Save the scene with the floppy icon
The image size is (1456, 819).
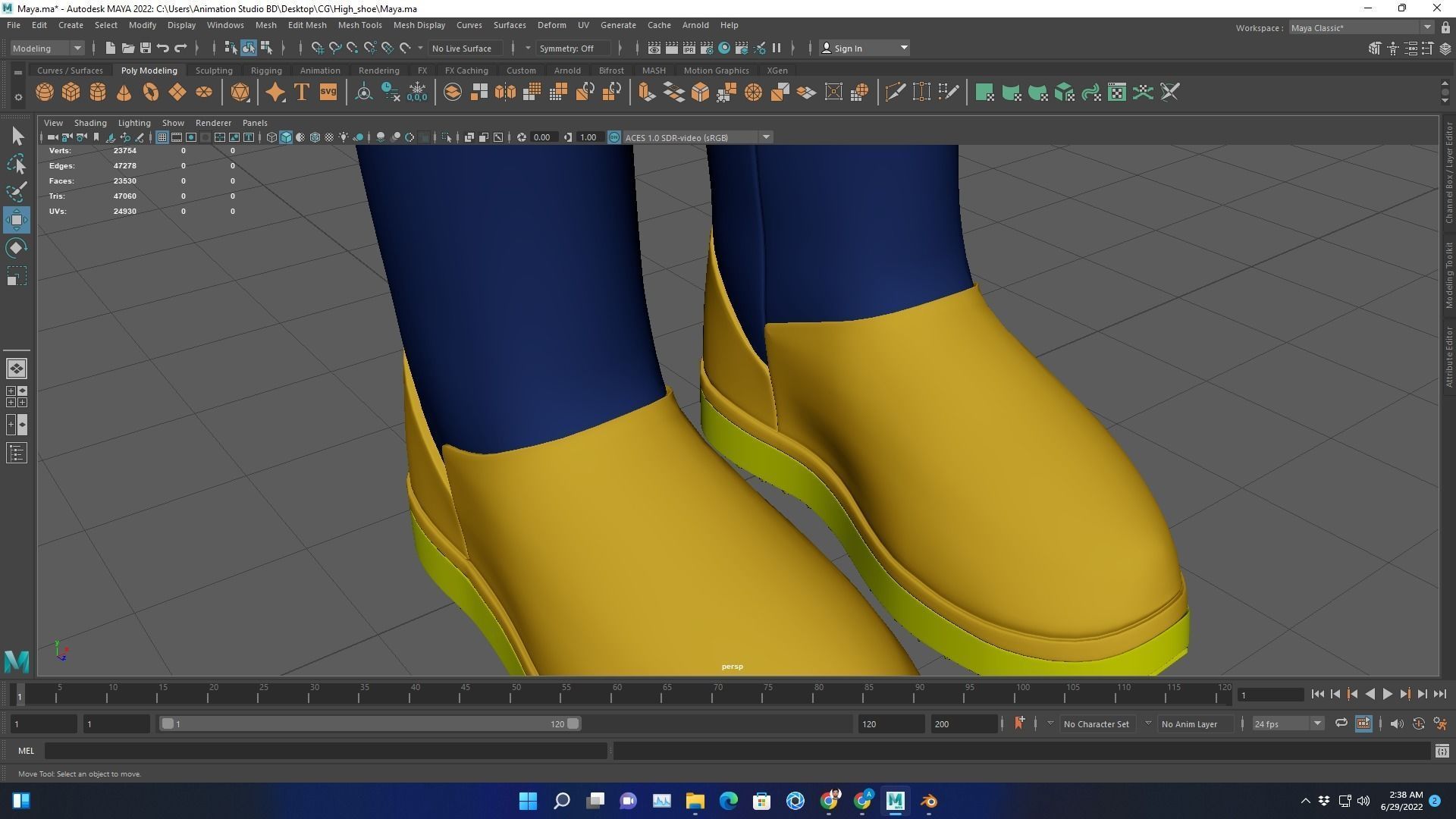click(146, 49)
